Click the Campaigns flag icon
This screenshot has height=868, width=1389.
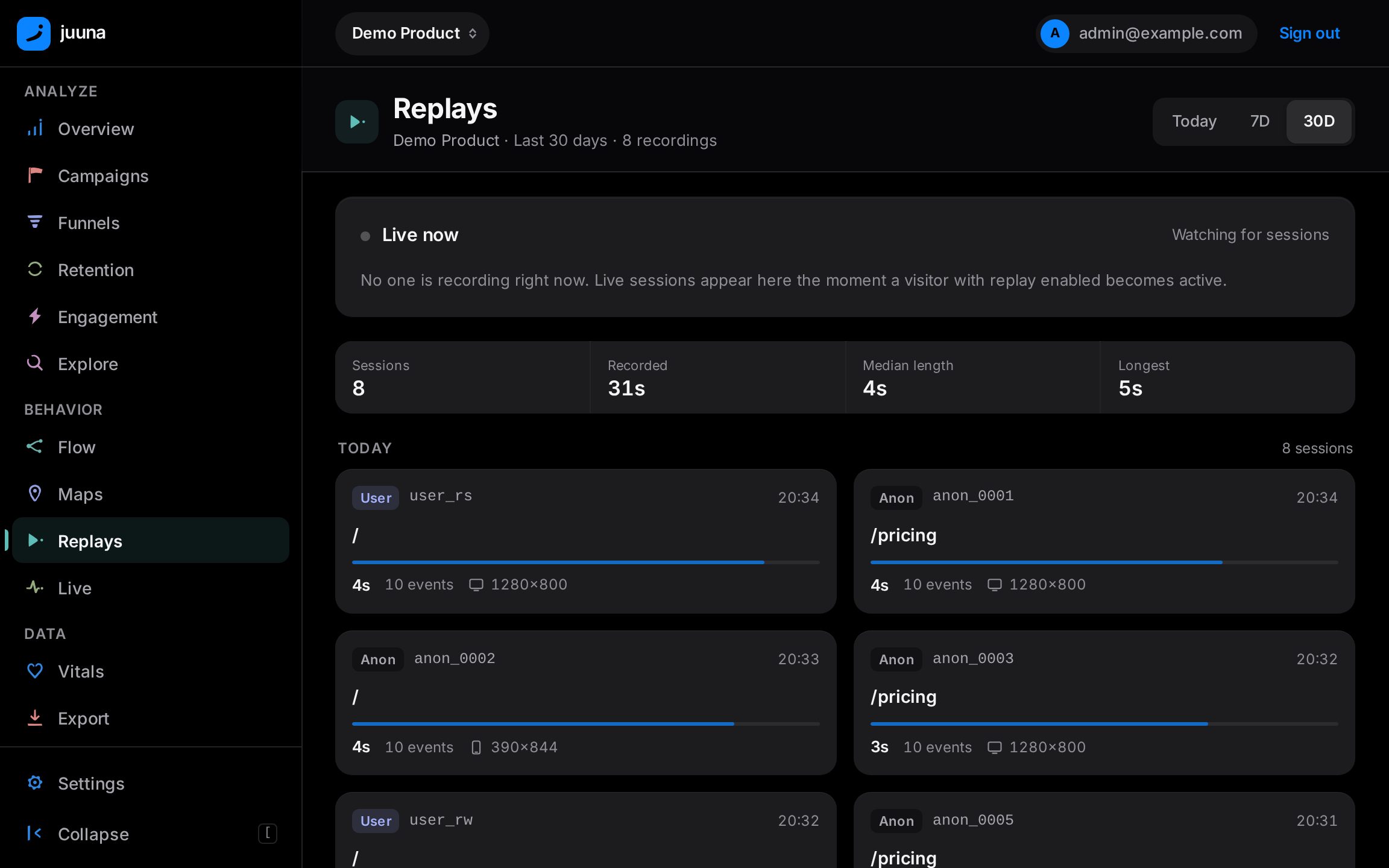pos(35,175)
